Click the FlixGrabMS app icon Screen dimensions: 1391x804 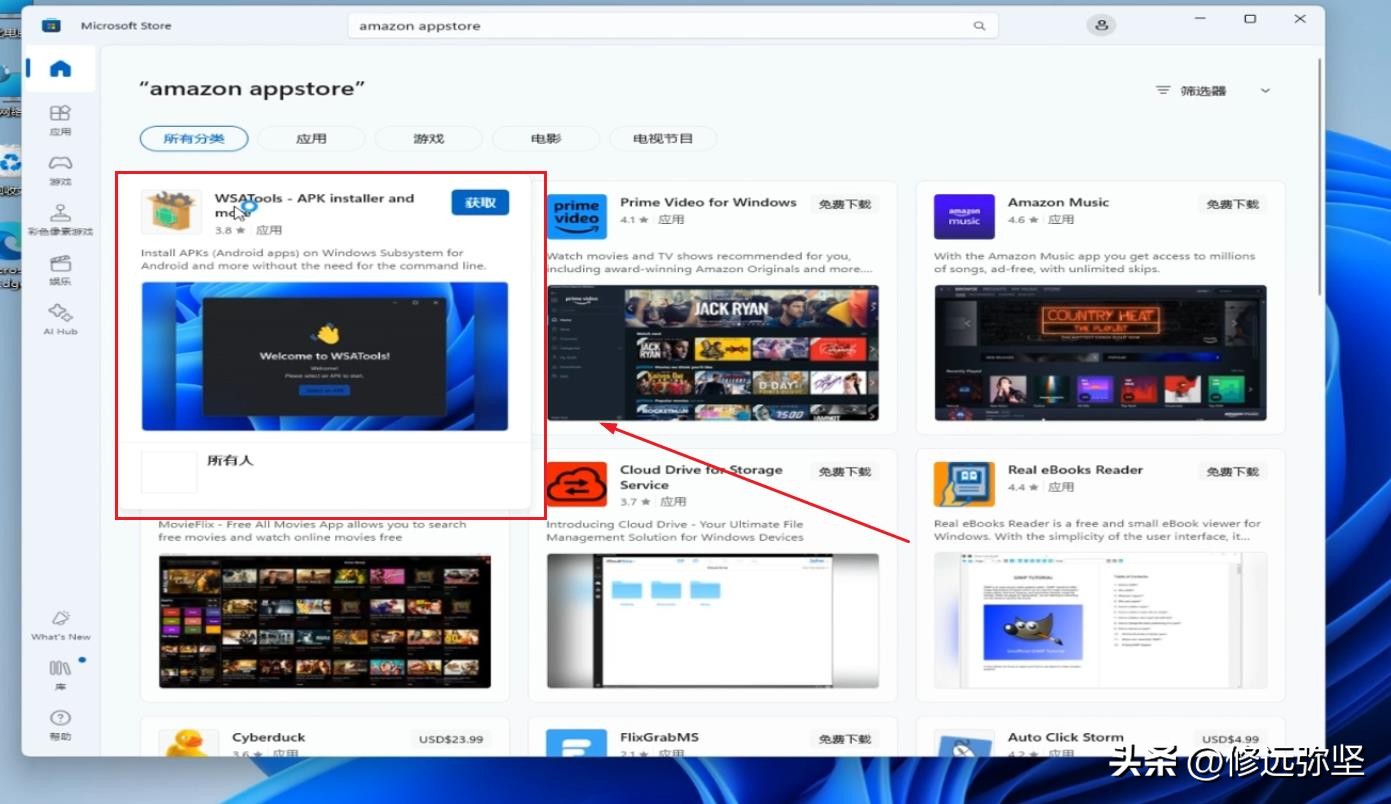[577, 744]
